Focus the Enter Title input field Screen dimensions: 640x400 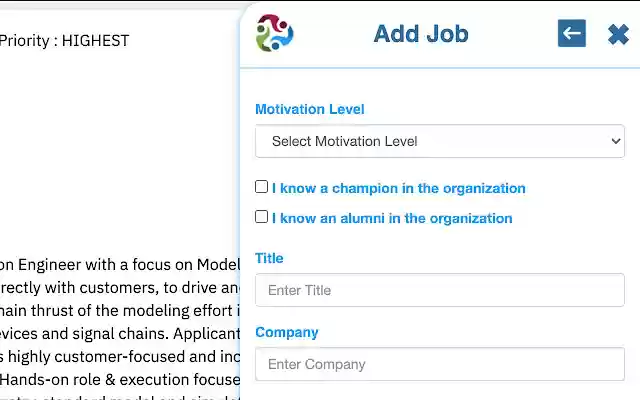(x=440, y=290)
